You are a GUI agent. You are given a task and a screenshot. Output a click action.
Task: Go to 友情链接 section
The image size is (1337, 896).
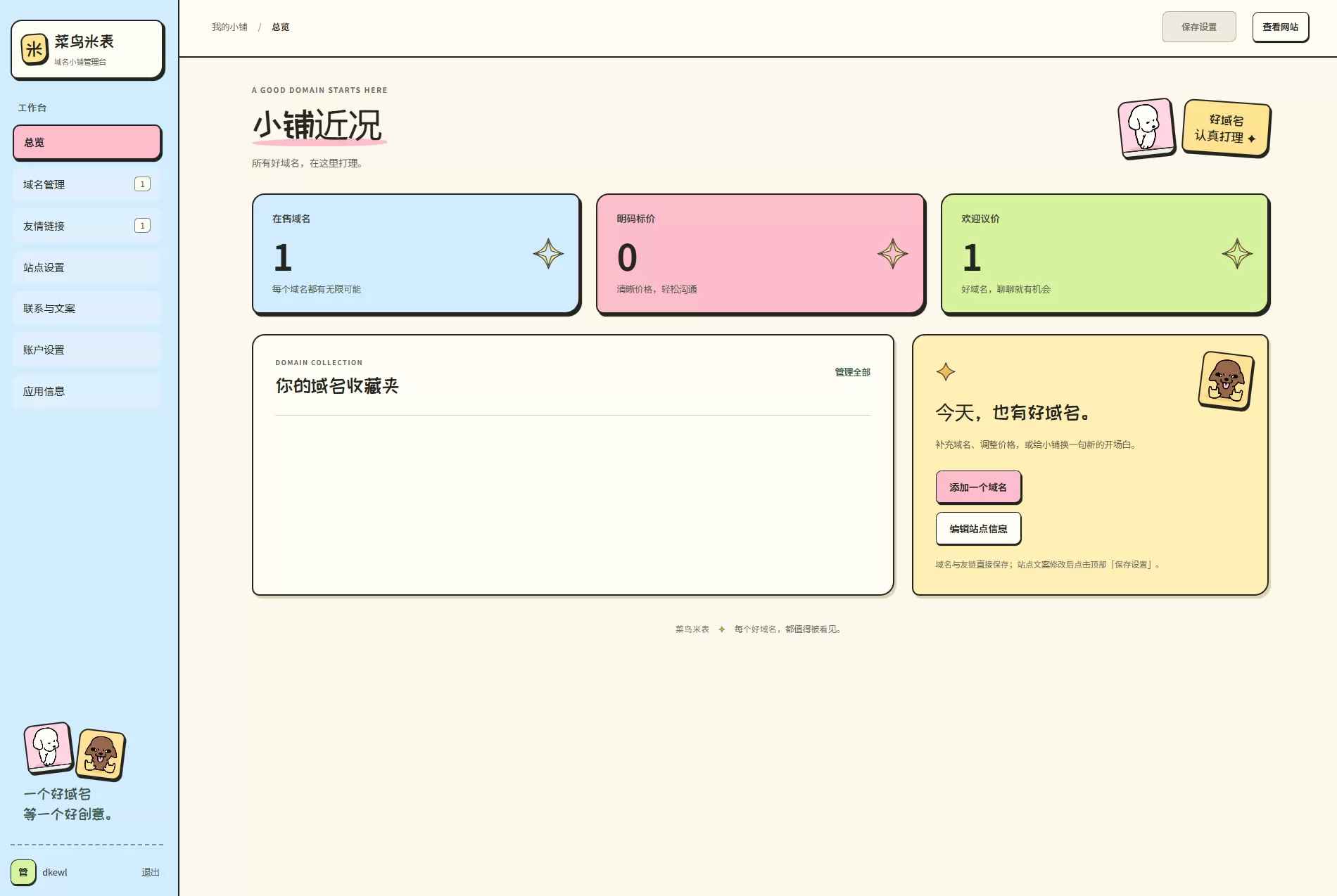coord(87,226)
